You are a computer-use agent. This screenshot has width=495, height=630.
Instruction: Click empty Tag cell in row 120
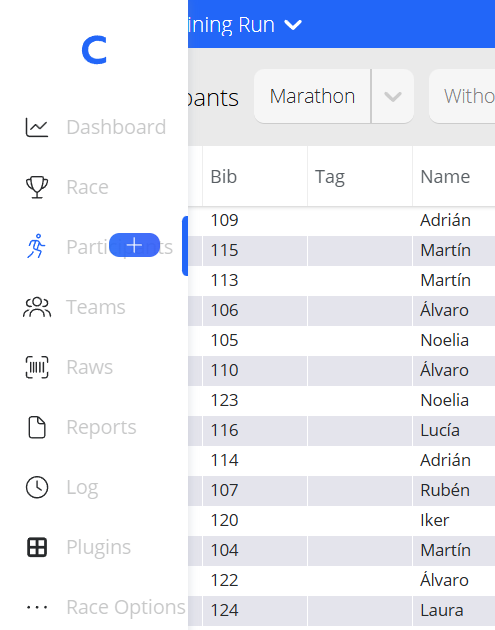[360, 521]
